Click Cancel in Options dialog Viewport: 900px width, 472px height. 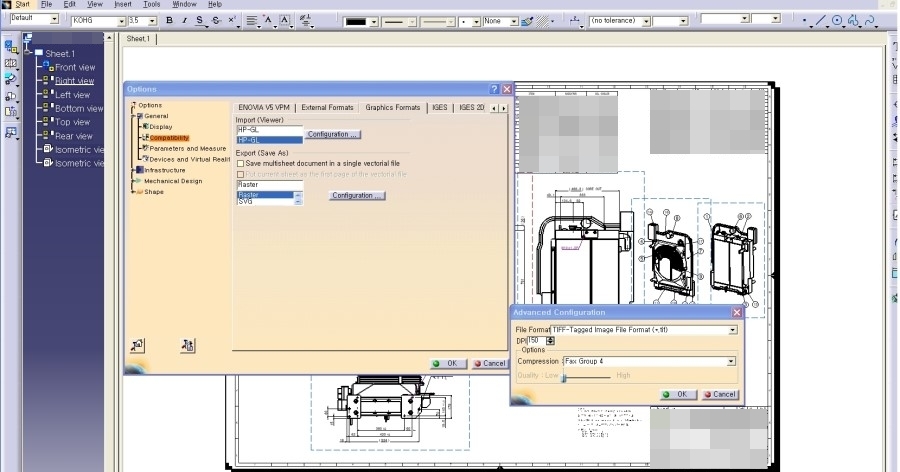pos(490,363)
